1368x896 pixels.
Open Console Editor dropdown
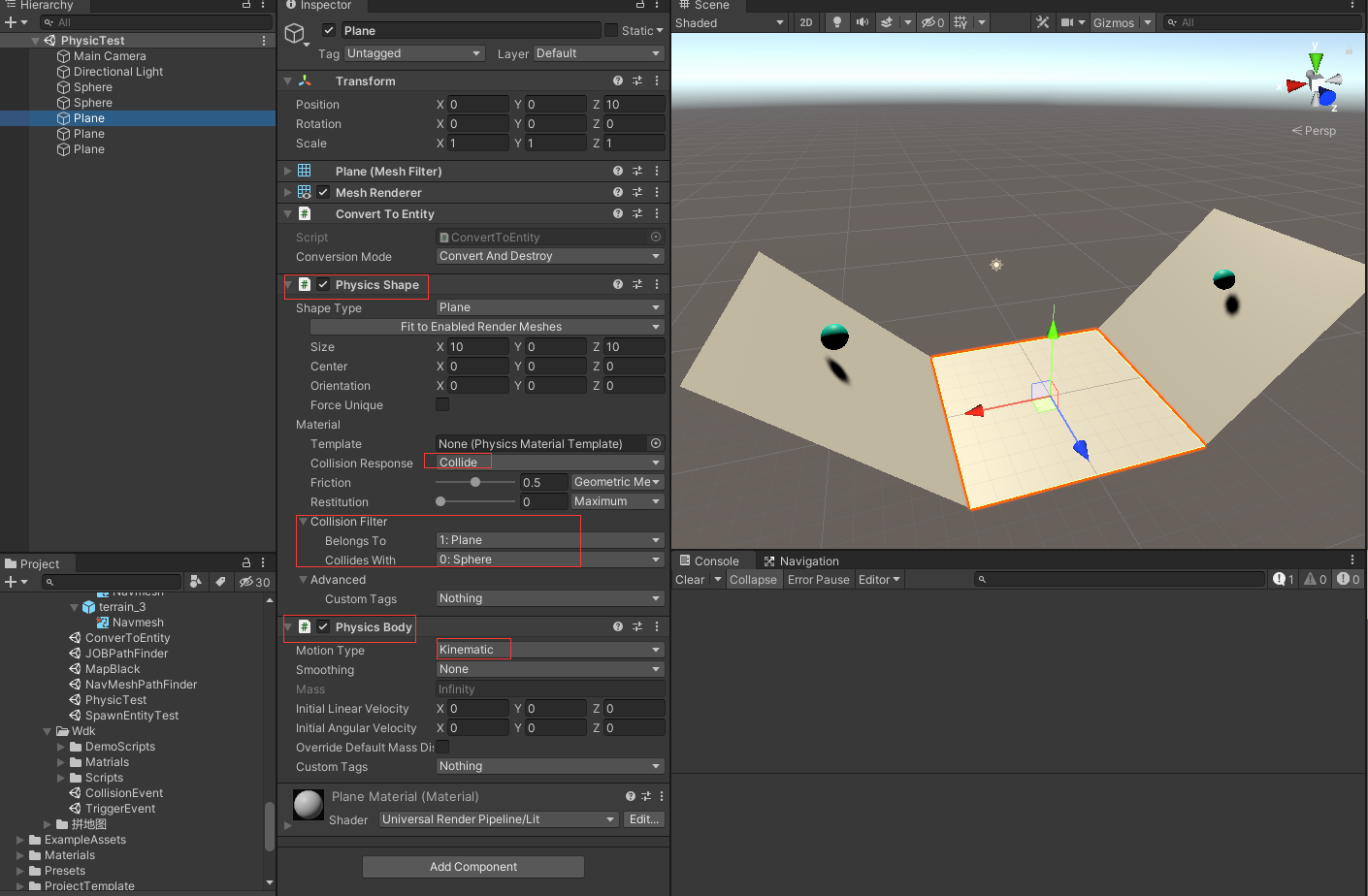pyautogui.click(x=879, y=580)
